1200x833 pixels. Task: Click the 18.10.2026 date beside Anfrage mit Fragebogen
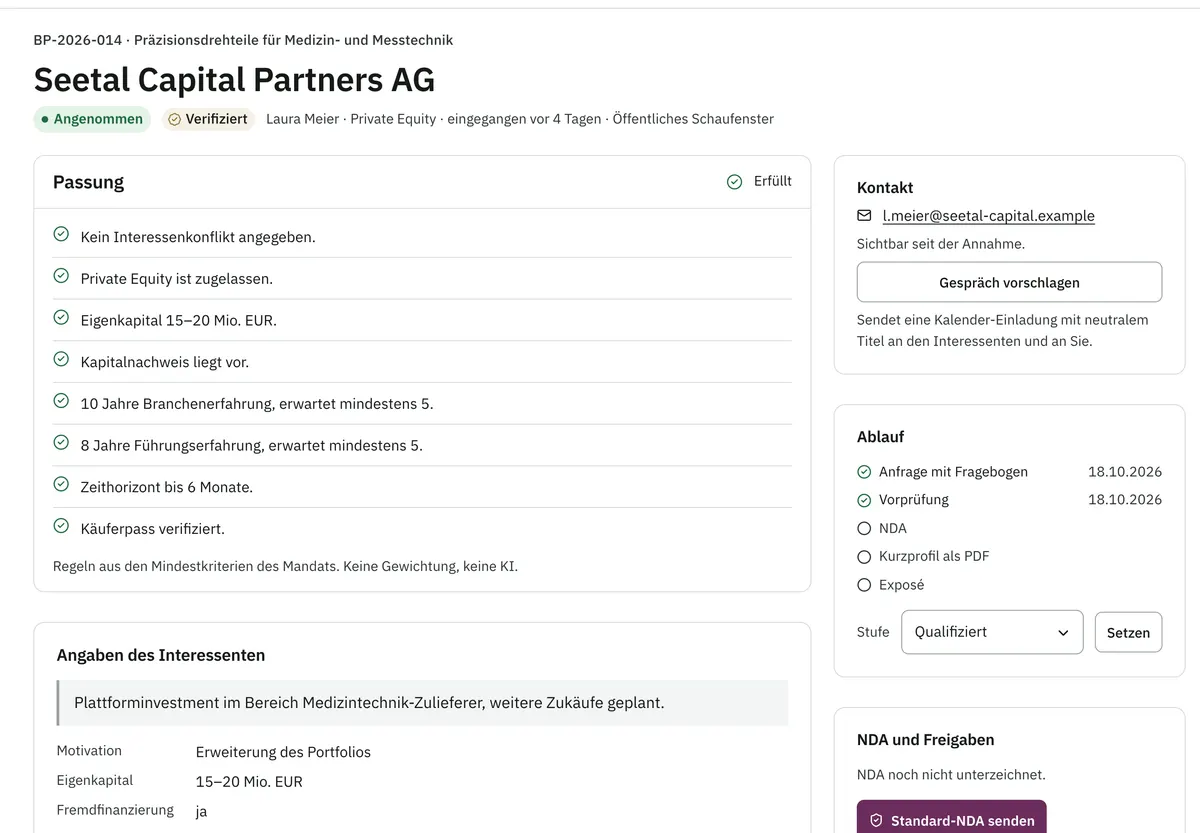pyautogui.click(x=1125, y=472)
